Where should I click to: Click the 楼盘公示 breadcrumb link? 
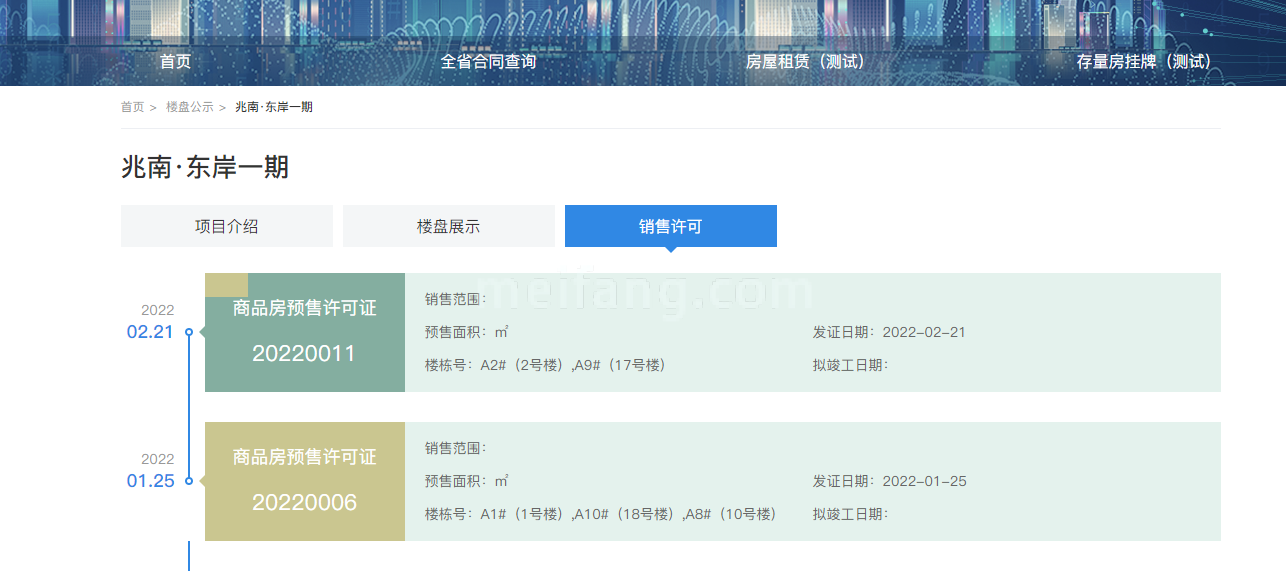click(189, 107)
